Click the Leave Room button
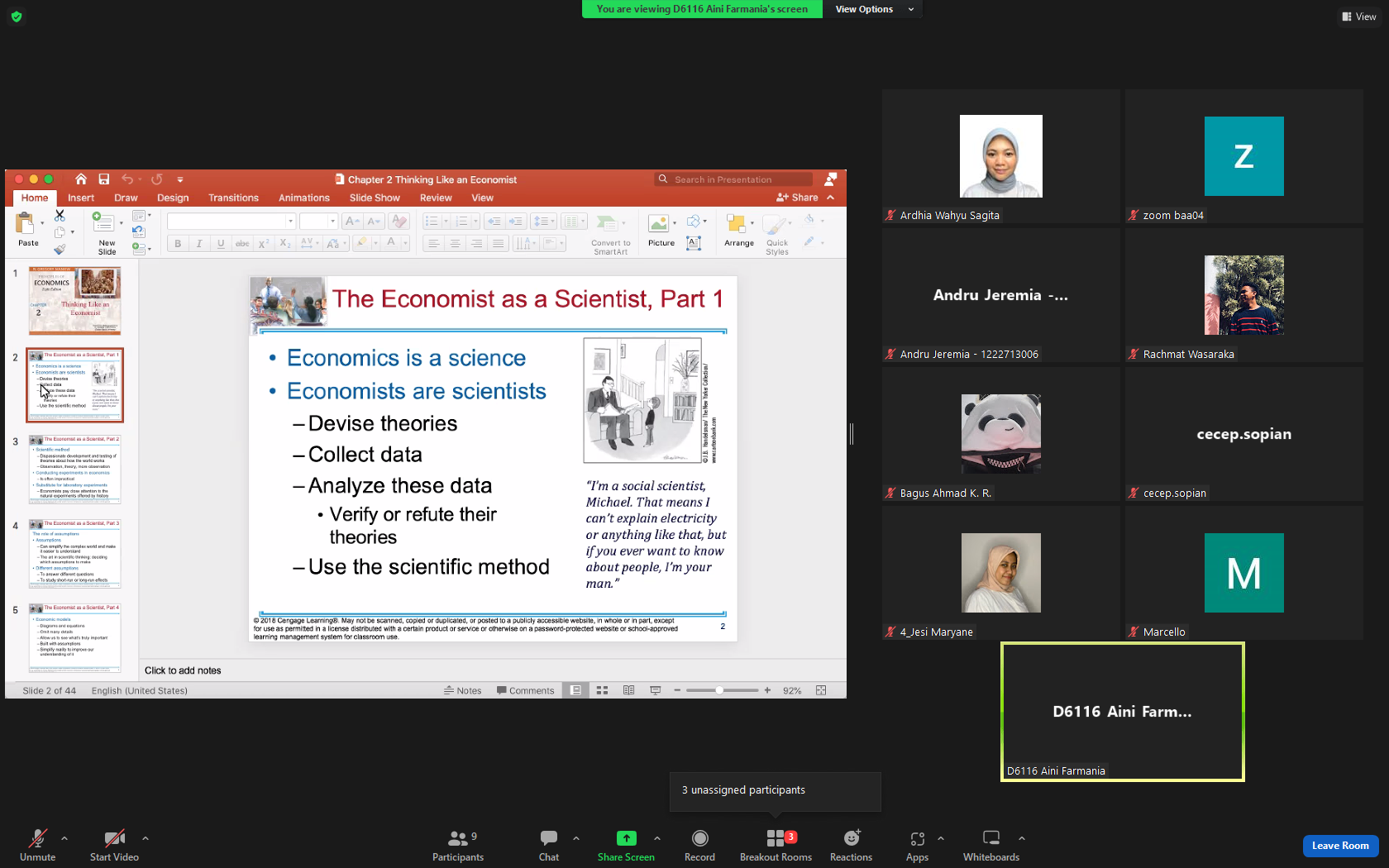1389x868 pixels. tap(1340, 846)
